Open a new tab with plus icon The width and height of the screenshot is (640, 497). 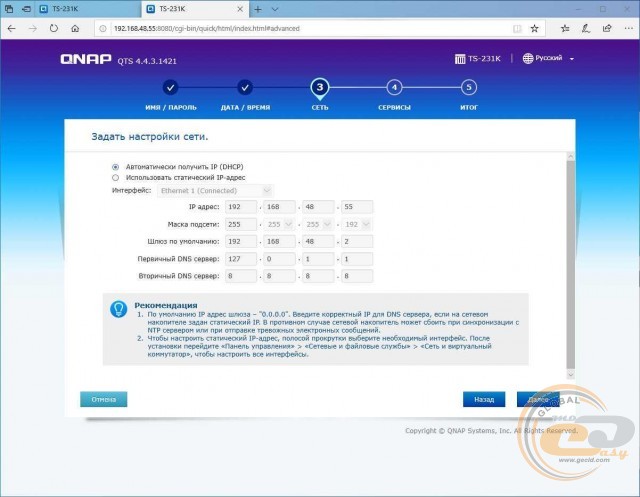pos(258,9)
